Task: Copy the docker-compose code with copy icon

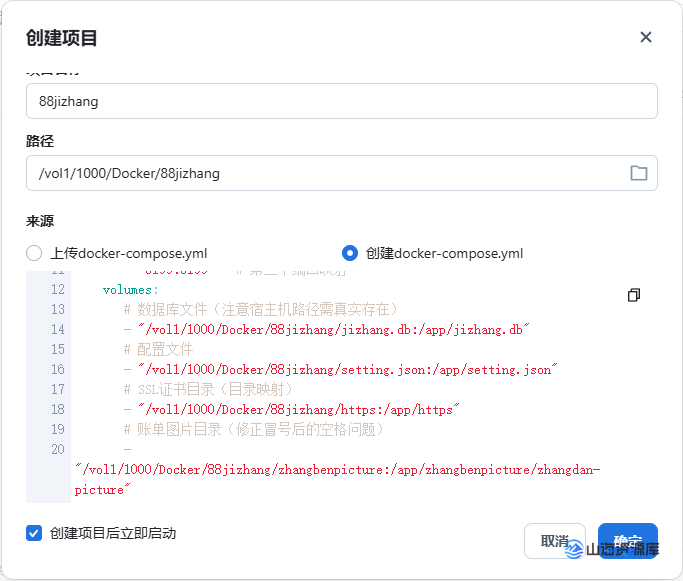Action: [633, 295]
